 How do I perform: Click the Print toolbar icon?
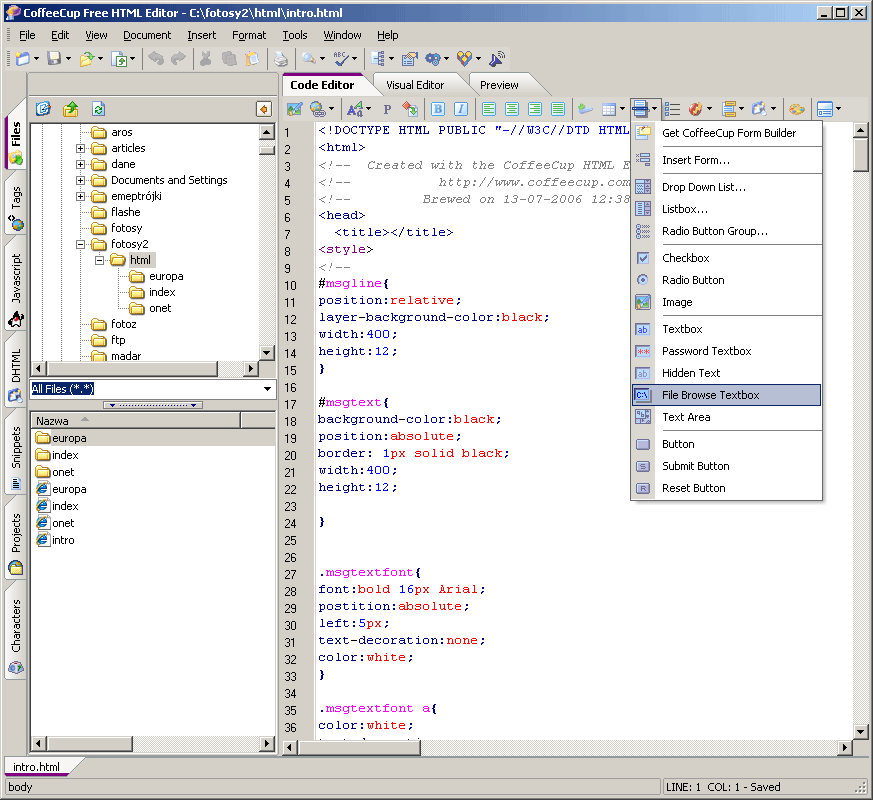tap(281, 58)
